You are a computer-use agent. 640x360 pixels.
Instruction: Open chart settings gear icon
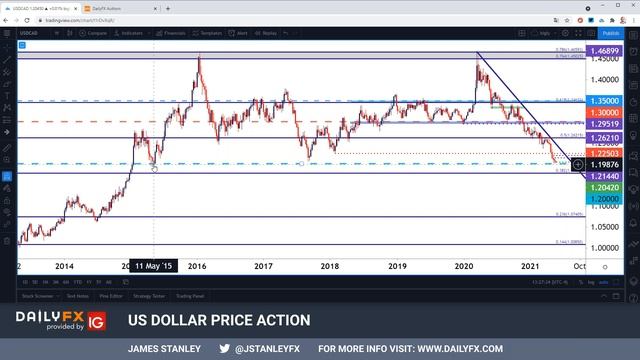click(x=565, y=33)
